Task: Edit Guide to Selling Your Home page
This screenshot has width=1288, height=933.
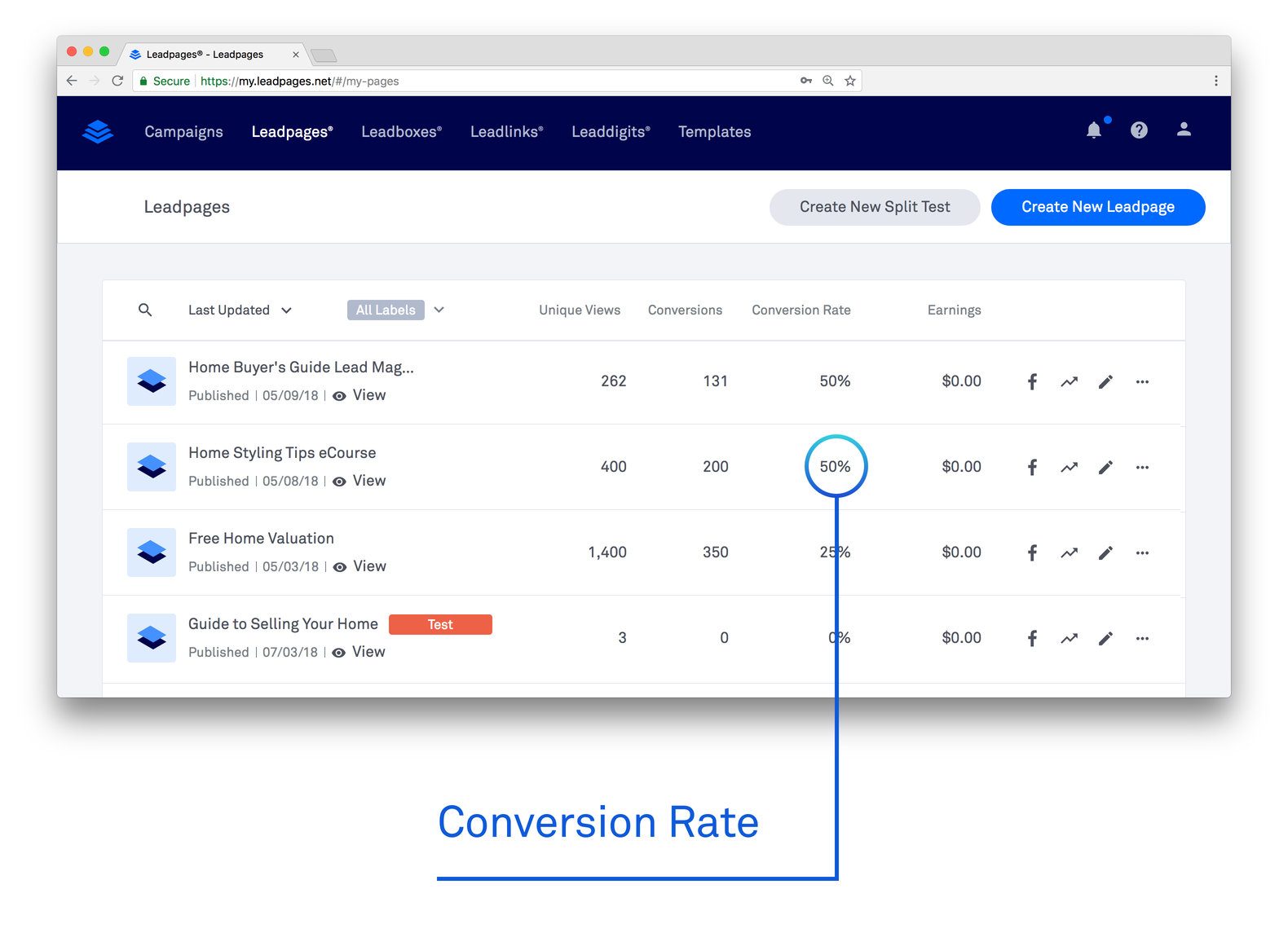Action: (x=1105, y=638)
